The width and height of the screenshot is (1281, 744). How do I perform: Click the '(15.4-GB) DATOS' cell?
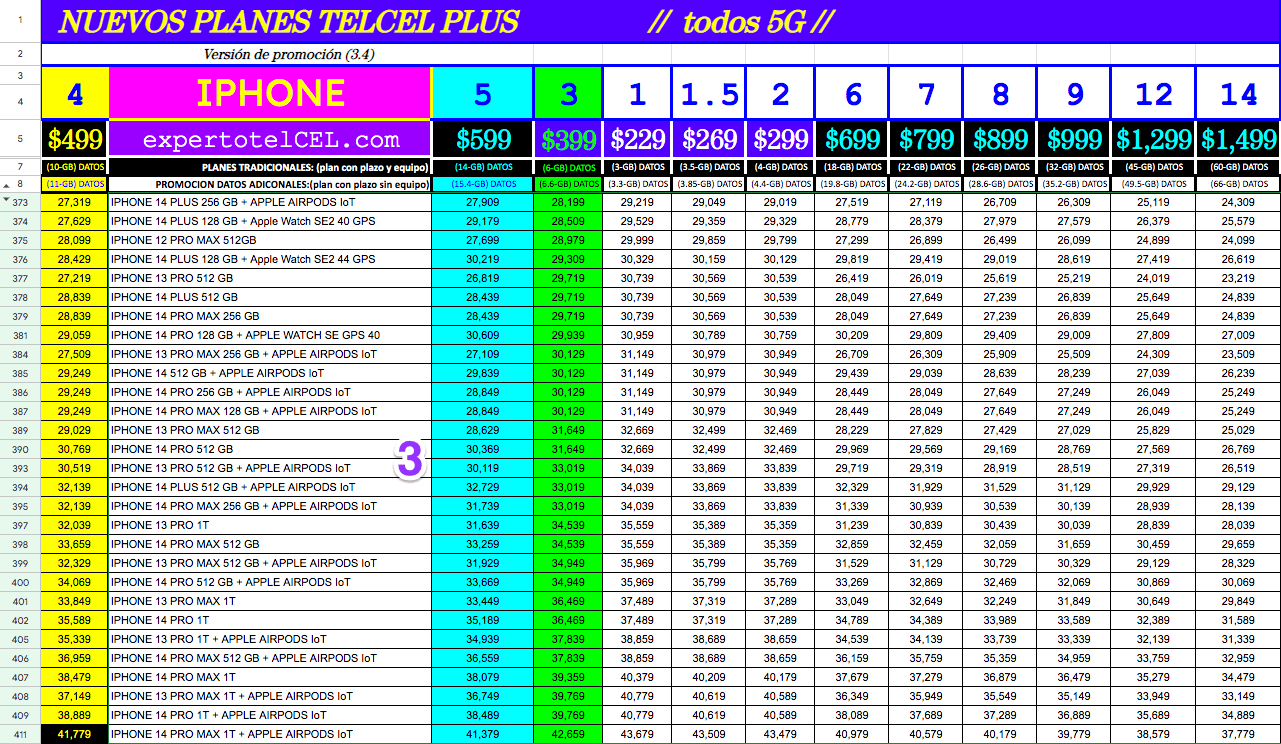coord(483,184)
